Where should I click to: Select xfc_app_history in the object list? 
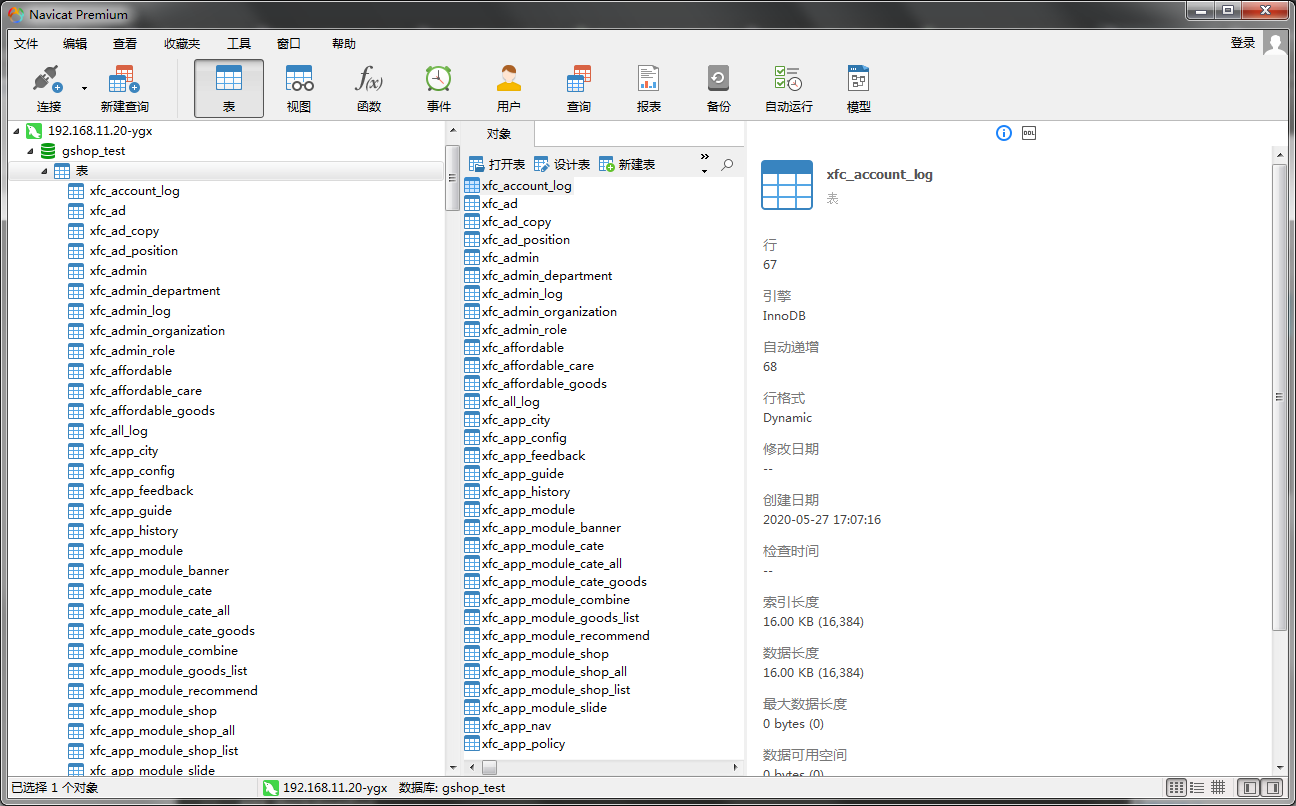526,492
